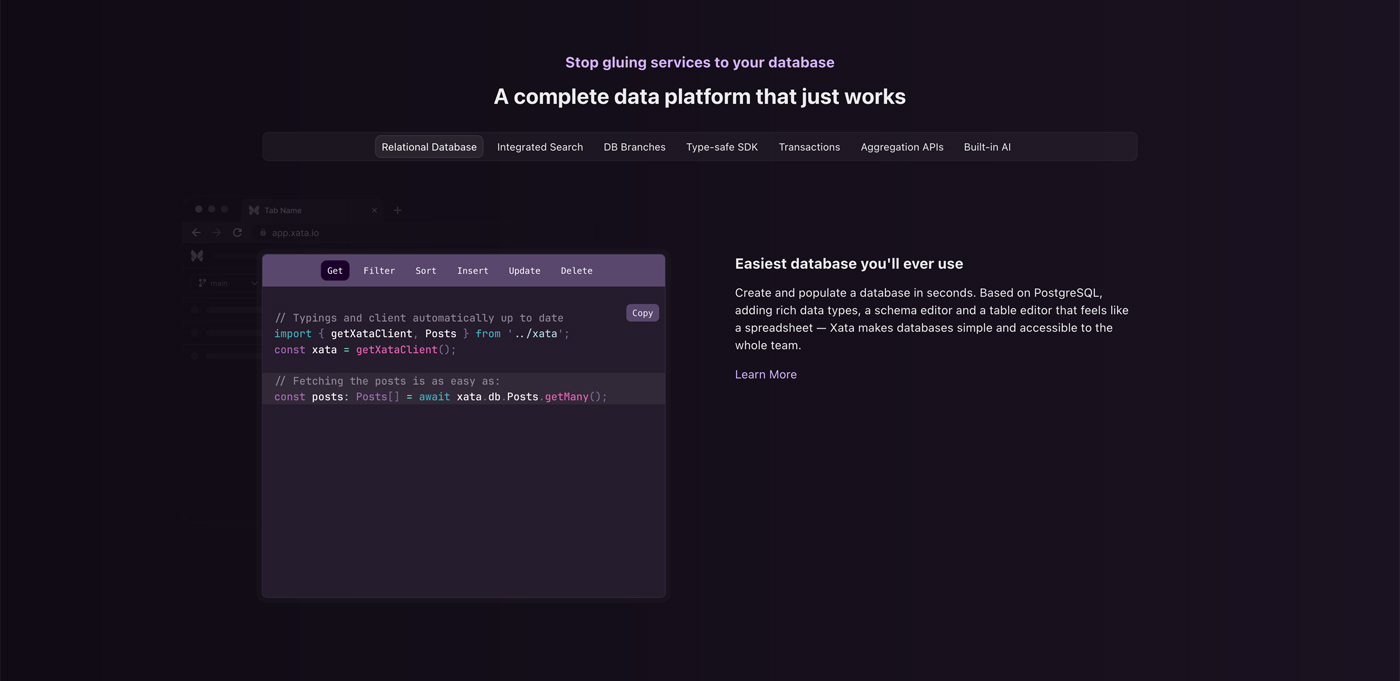
Task: Switch to the Filter code tab
Action: (x=379, y=270)
